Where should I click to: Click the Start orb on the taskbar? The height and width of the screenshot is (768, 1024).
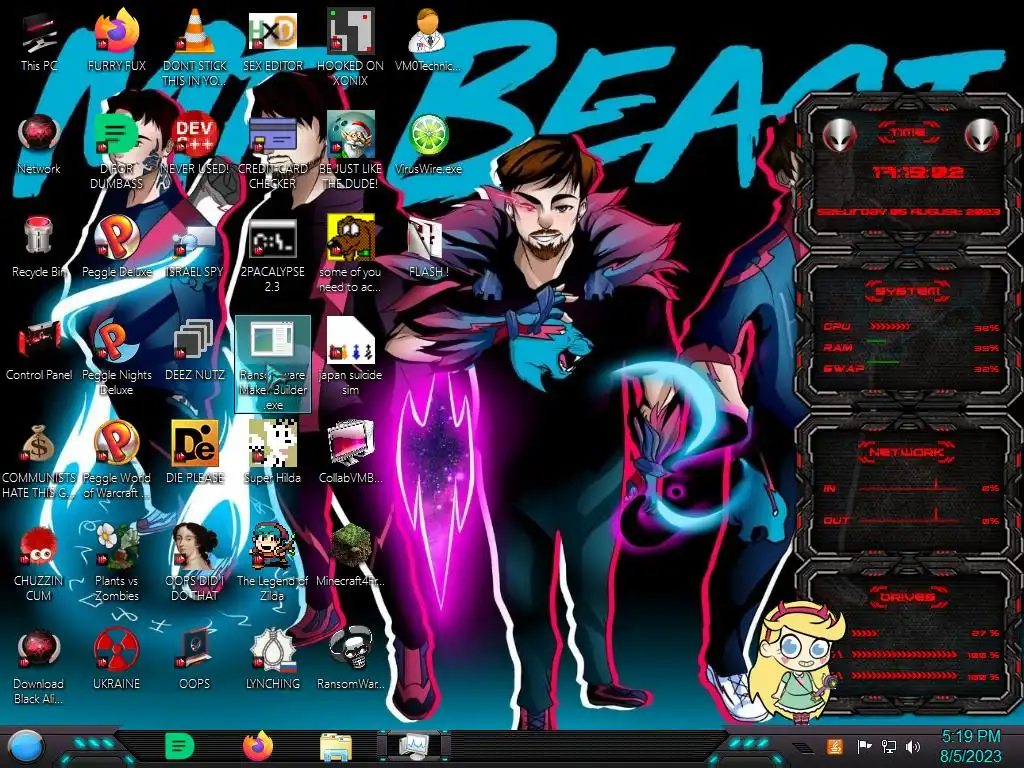coord(27,747)
